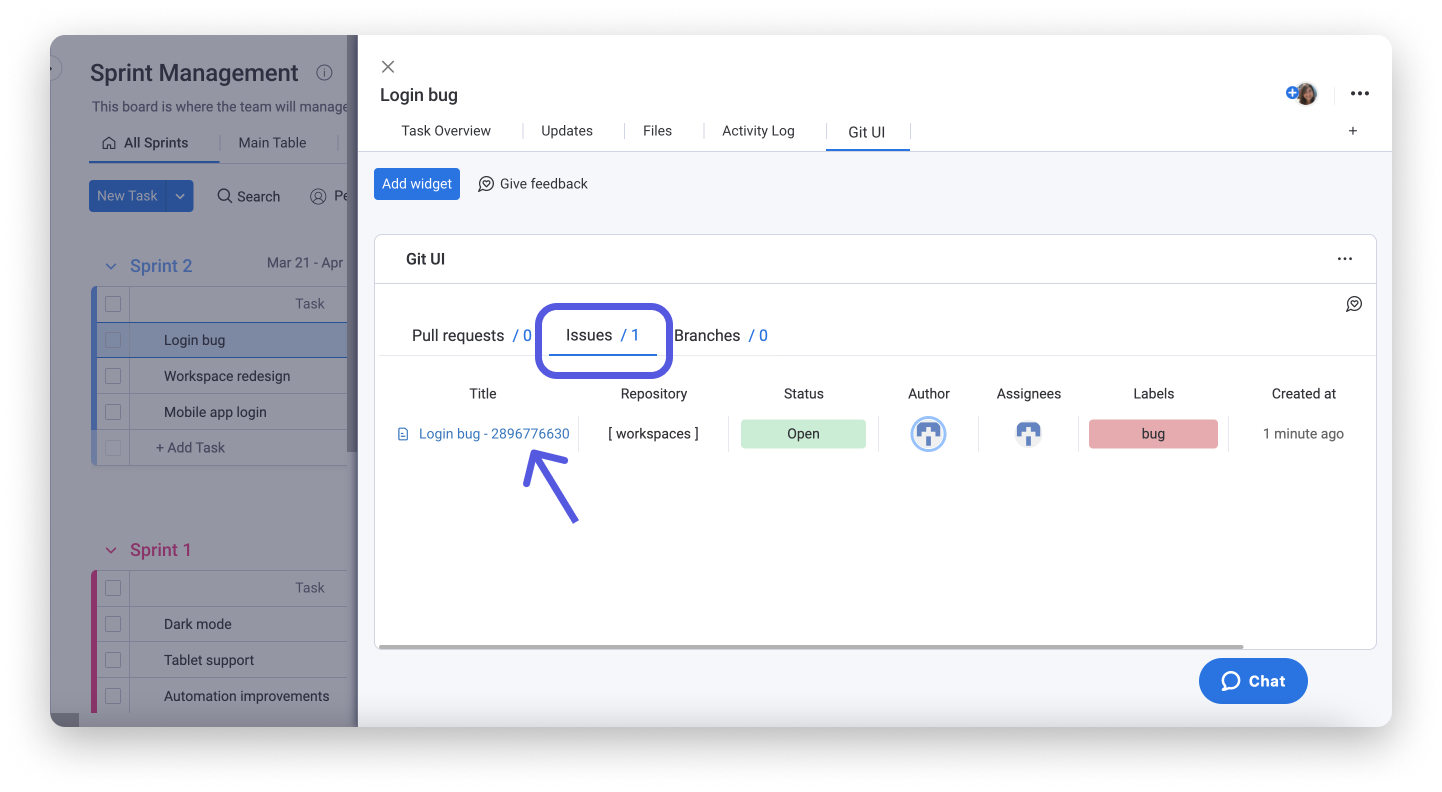The width and height of the screenshot is (1442, 792).
Task: Click the plus icon to add a view
Action: point(1352,130)
